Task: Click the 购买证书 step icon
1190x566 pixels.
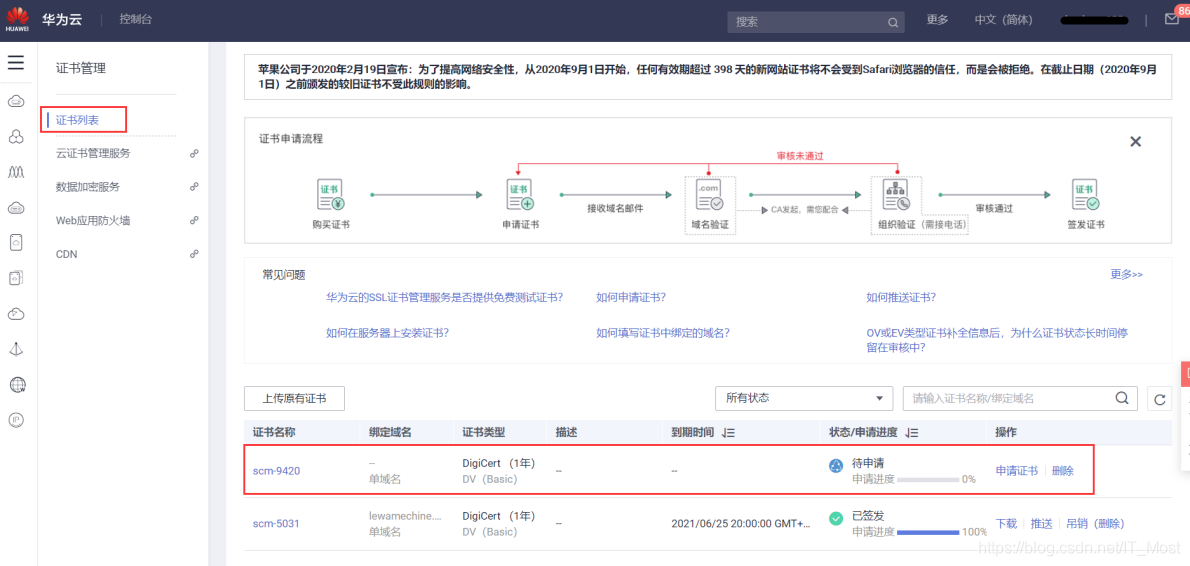Action: tap(329, 195)
